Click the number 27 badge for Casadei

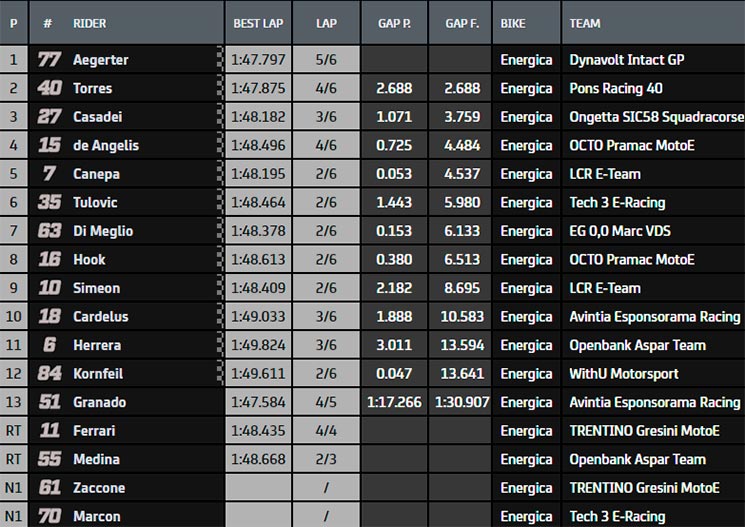tap(49, 116)
